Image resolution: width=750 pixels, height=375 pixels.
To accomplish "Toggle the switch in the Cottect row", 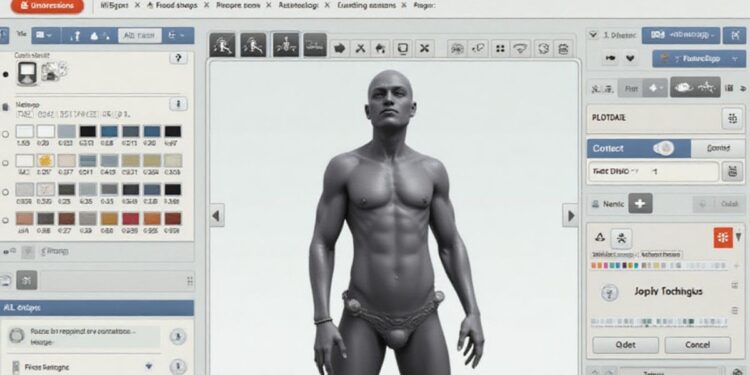I will click(664, 148).
